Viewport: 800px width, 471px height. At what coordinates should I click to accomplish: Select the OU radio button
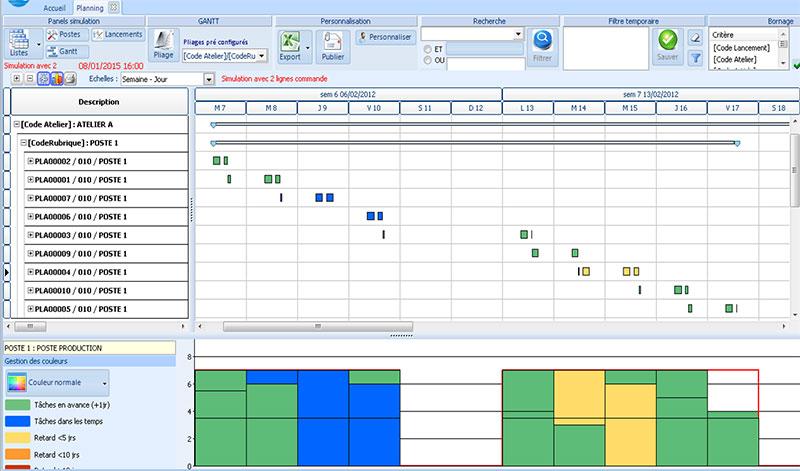428,60
